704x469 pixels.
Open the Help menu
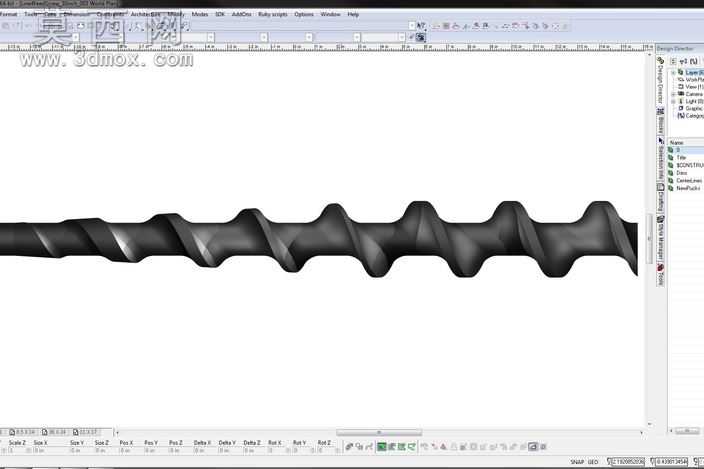click(353, 14)
